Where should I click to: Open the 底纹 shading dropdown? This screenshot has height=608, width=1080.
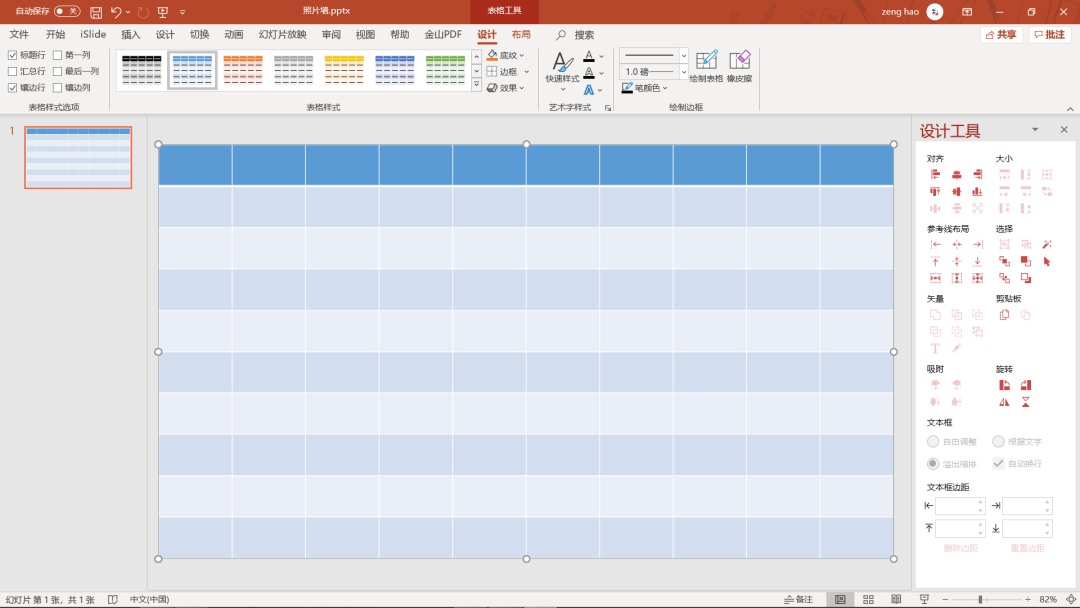(x=506, y=55)
